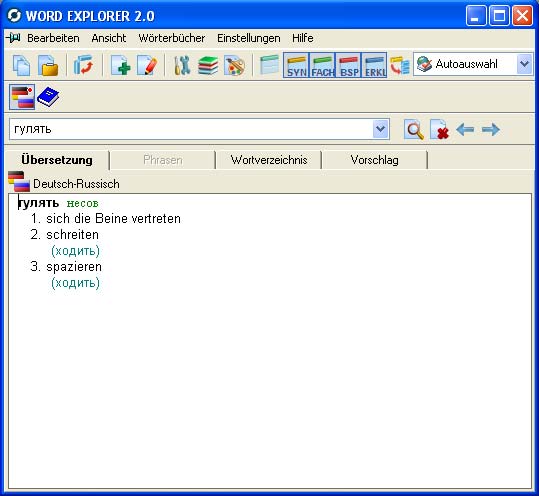This screenshot has width=539, height=496.
Task: Toggle the SYN synonyms button
Action: click(x=296, y=65)
